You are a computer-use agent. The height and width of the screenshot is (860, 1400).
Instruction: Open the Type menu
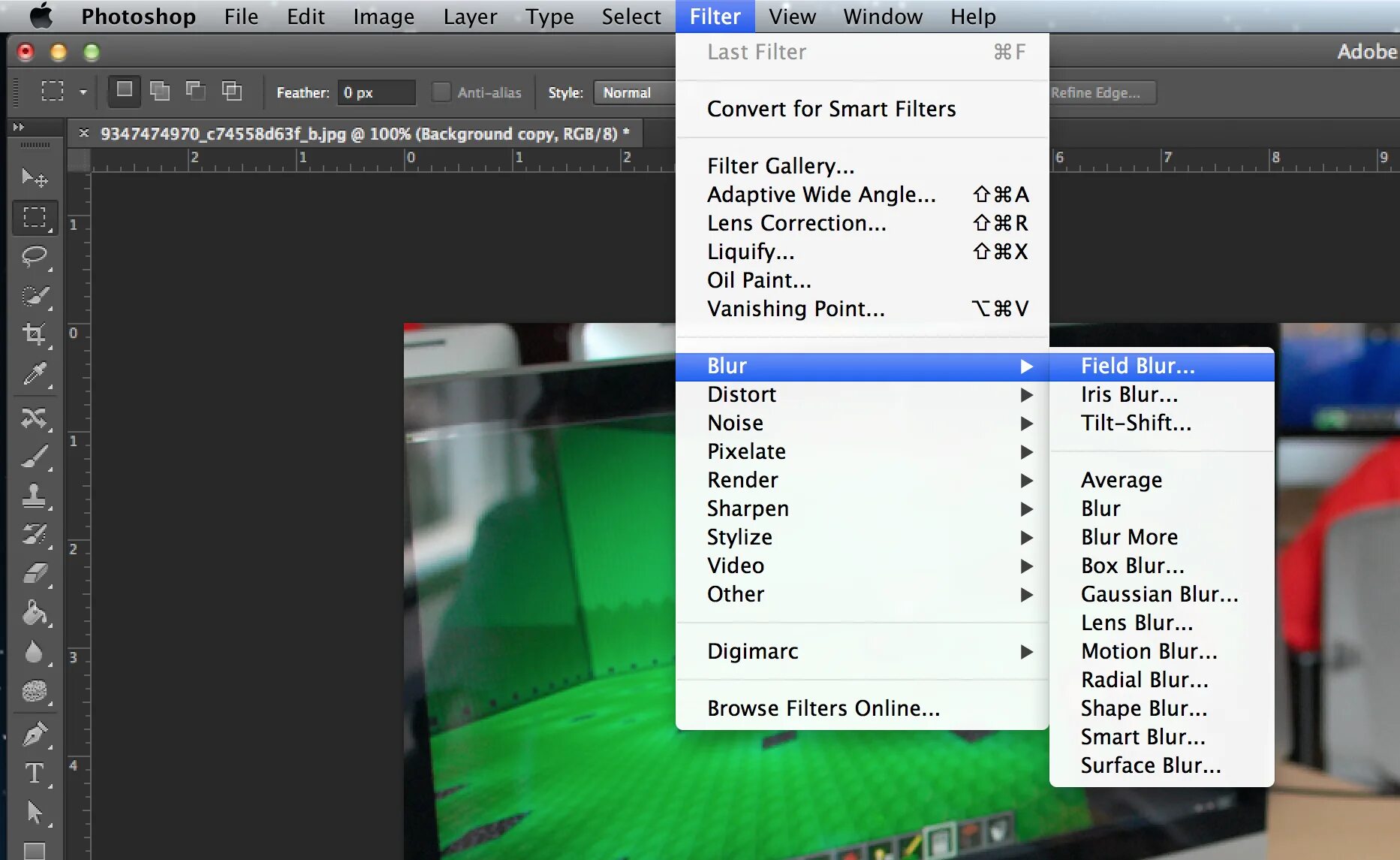click(x=549, y=16)
